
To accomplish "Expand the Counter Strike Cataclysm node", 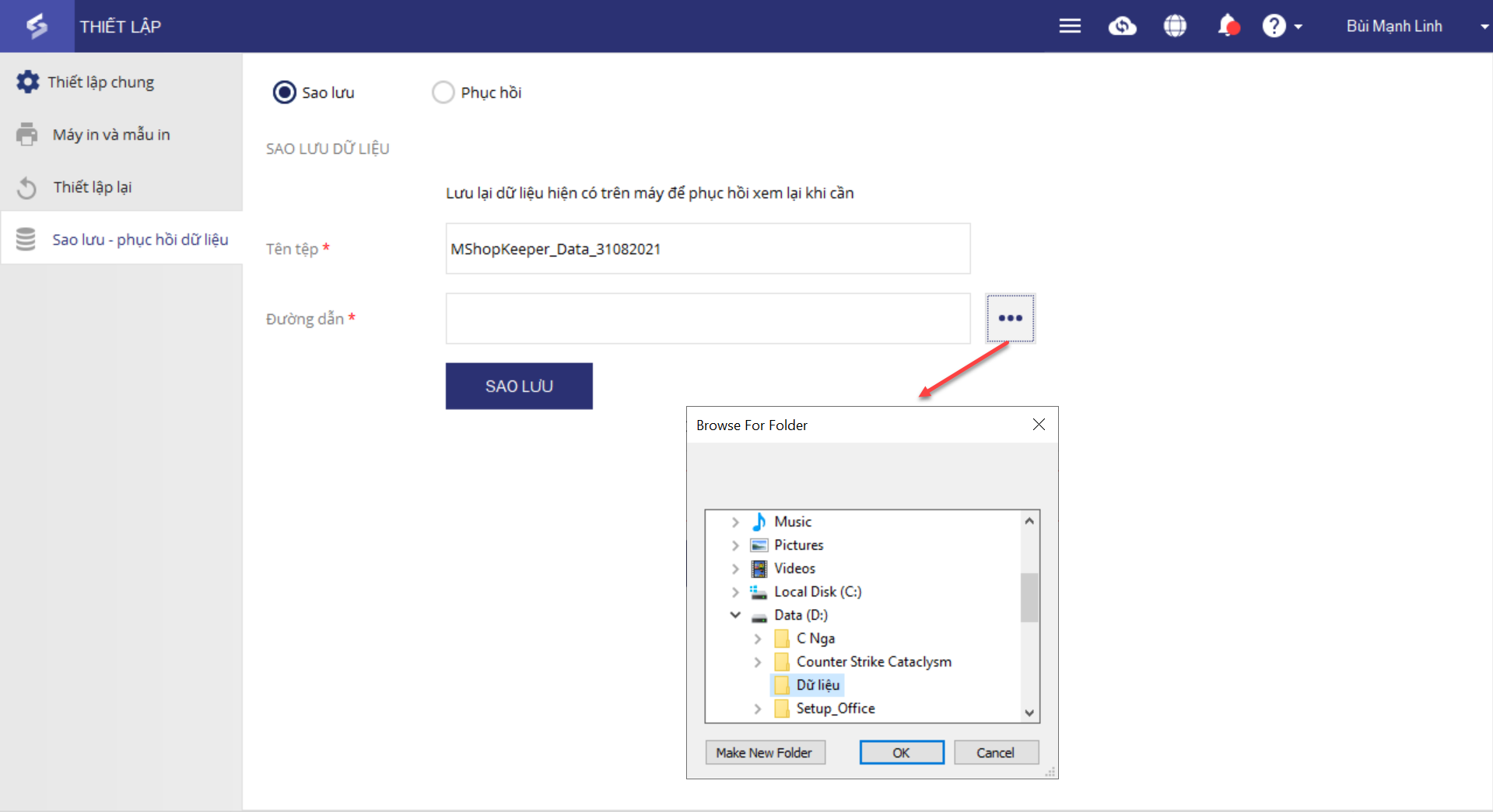I will tap(758, 662).
